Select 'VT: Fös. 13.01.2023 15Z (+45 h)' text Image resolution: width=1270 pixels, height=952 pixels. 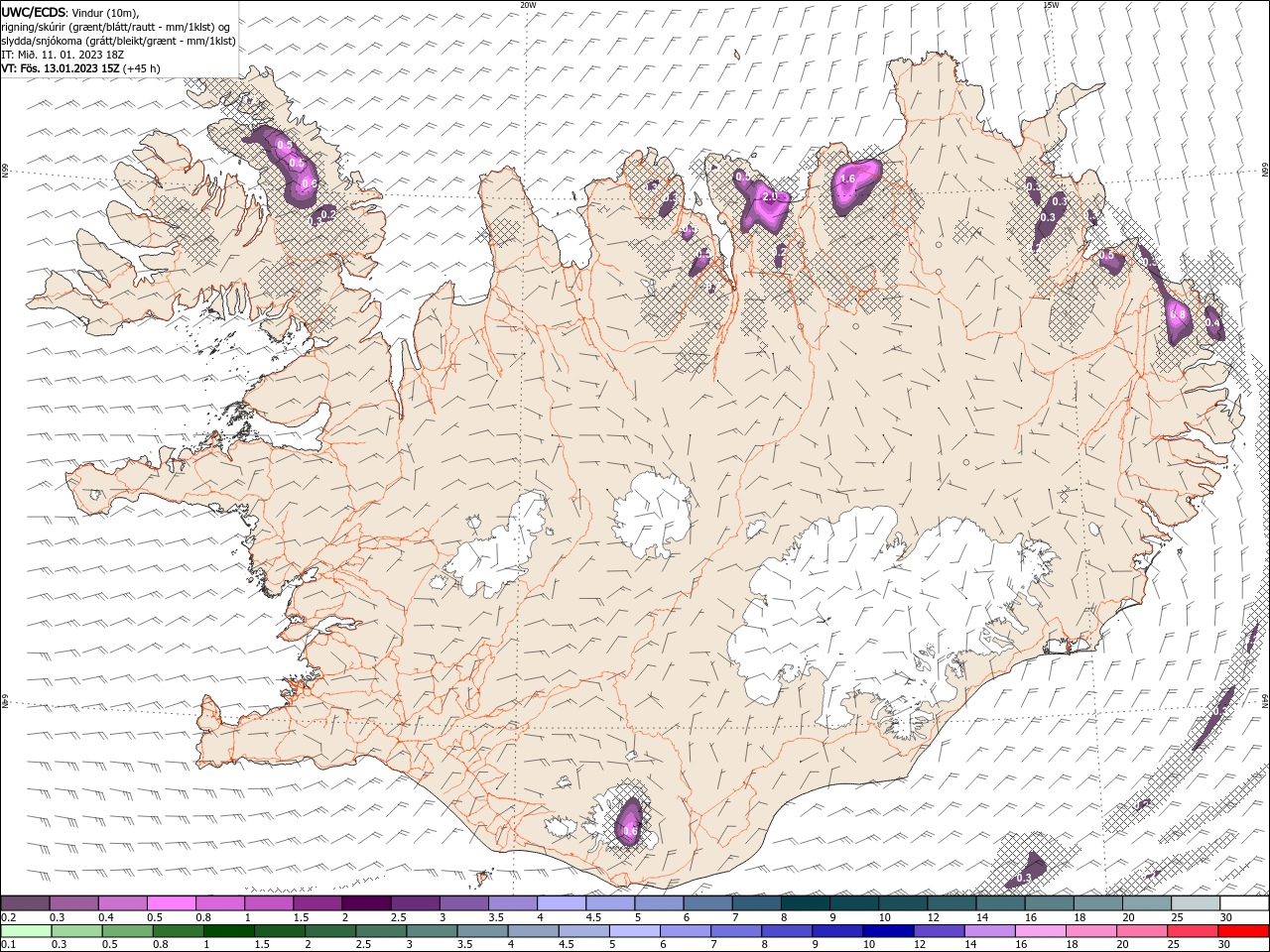tap(81, 68)
